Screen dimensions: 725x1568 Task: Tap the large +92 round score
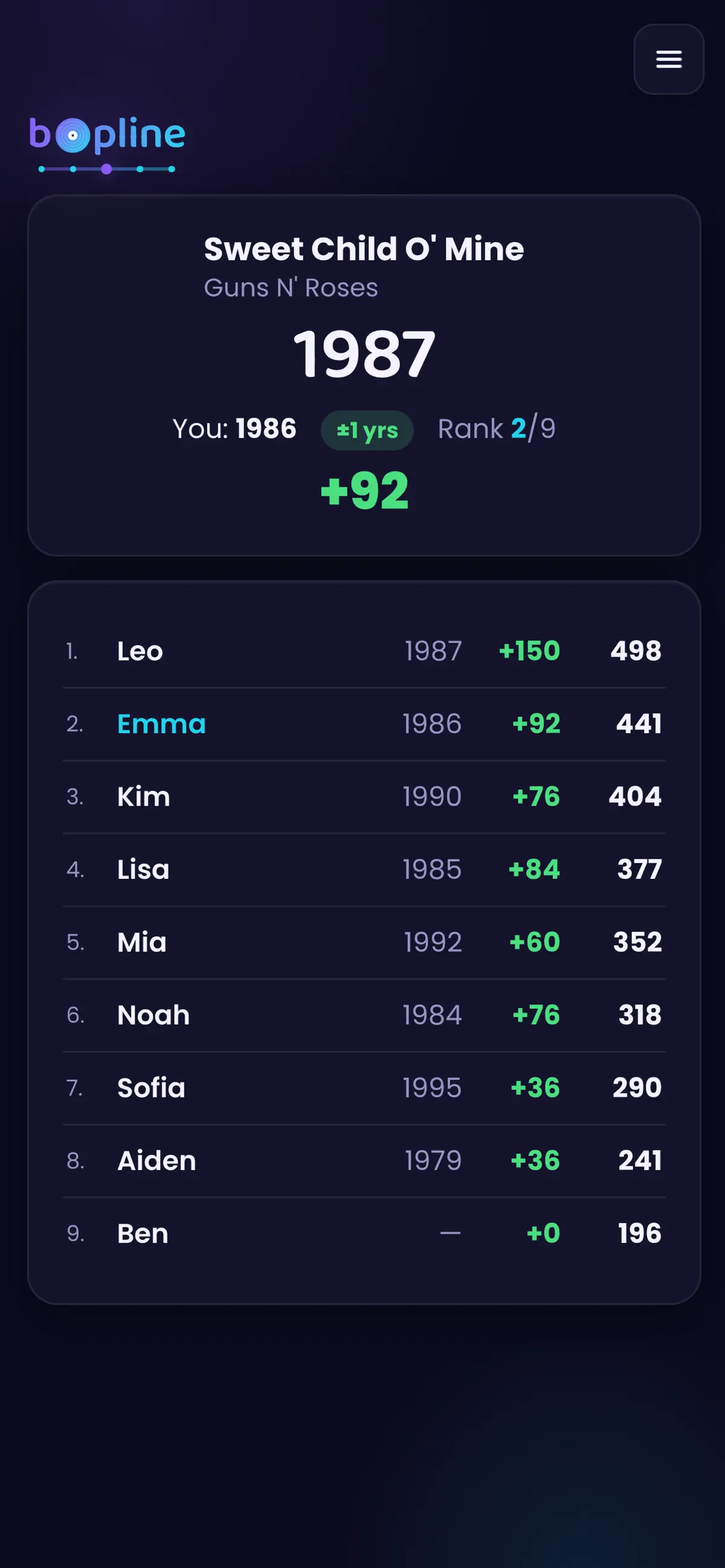tap(364, 490)
